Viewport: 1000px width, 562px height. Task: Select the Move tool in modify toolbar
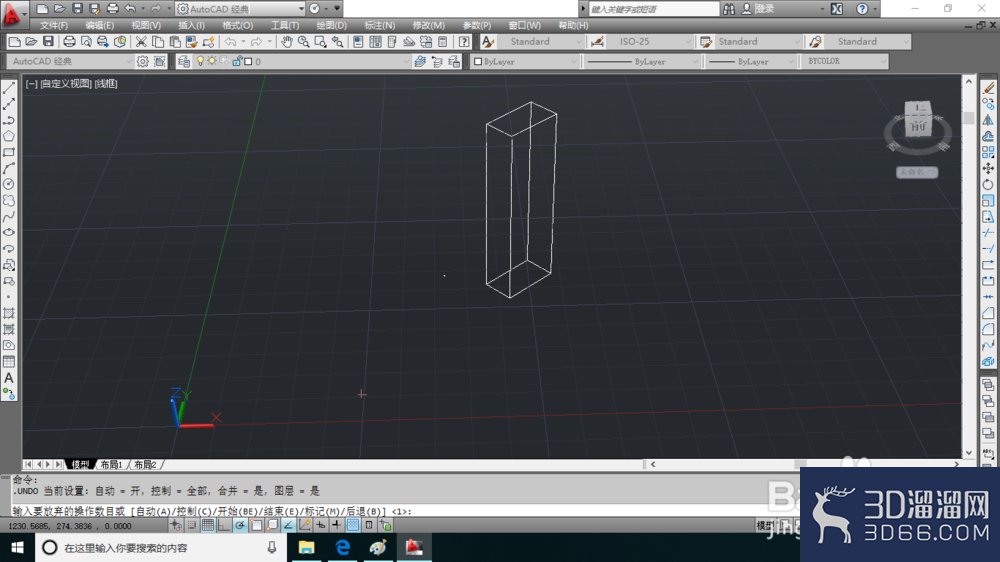tap(988, 168)
